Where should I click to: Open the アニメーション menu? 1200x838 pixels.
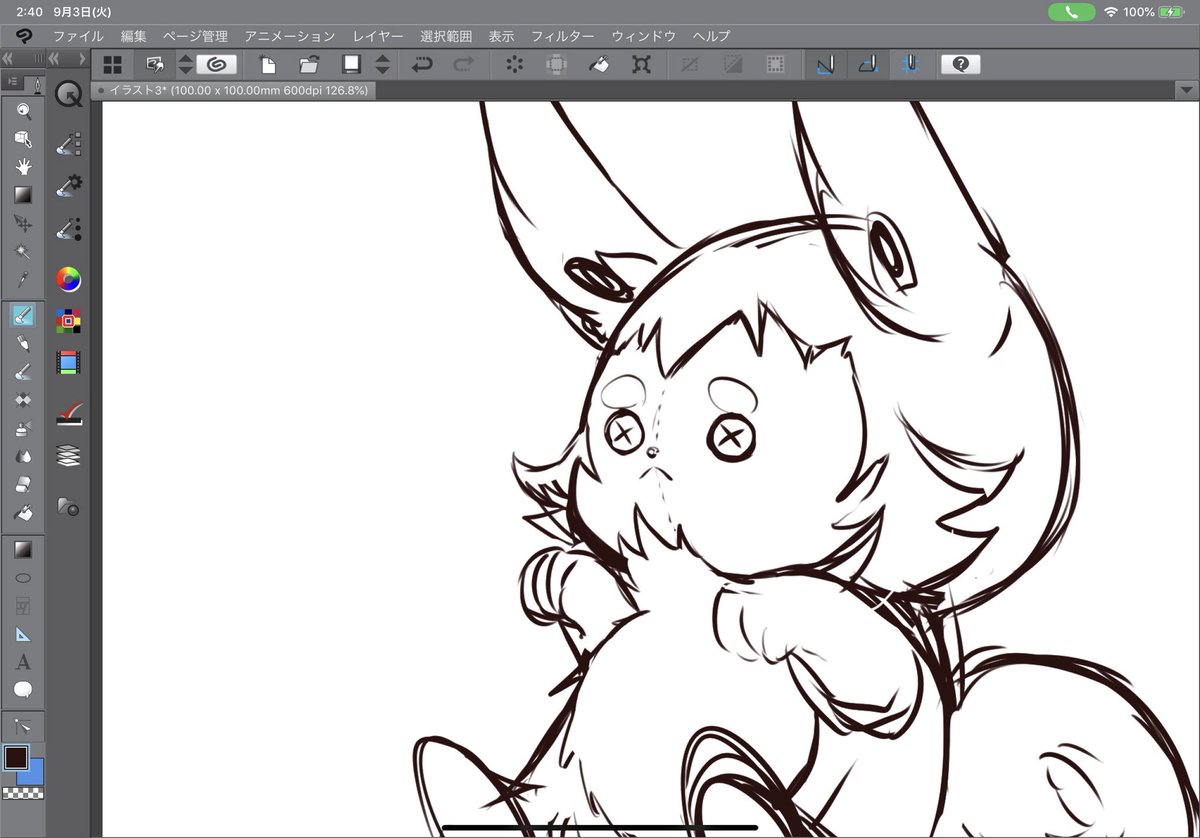point(290,36)
